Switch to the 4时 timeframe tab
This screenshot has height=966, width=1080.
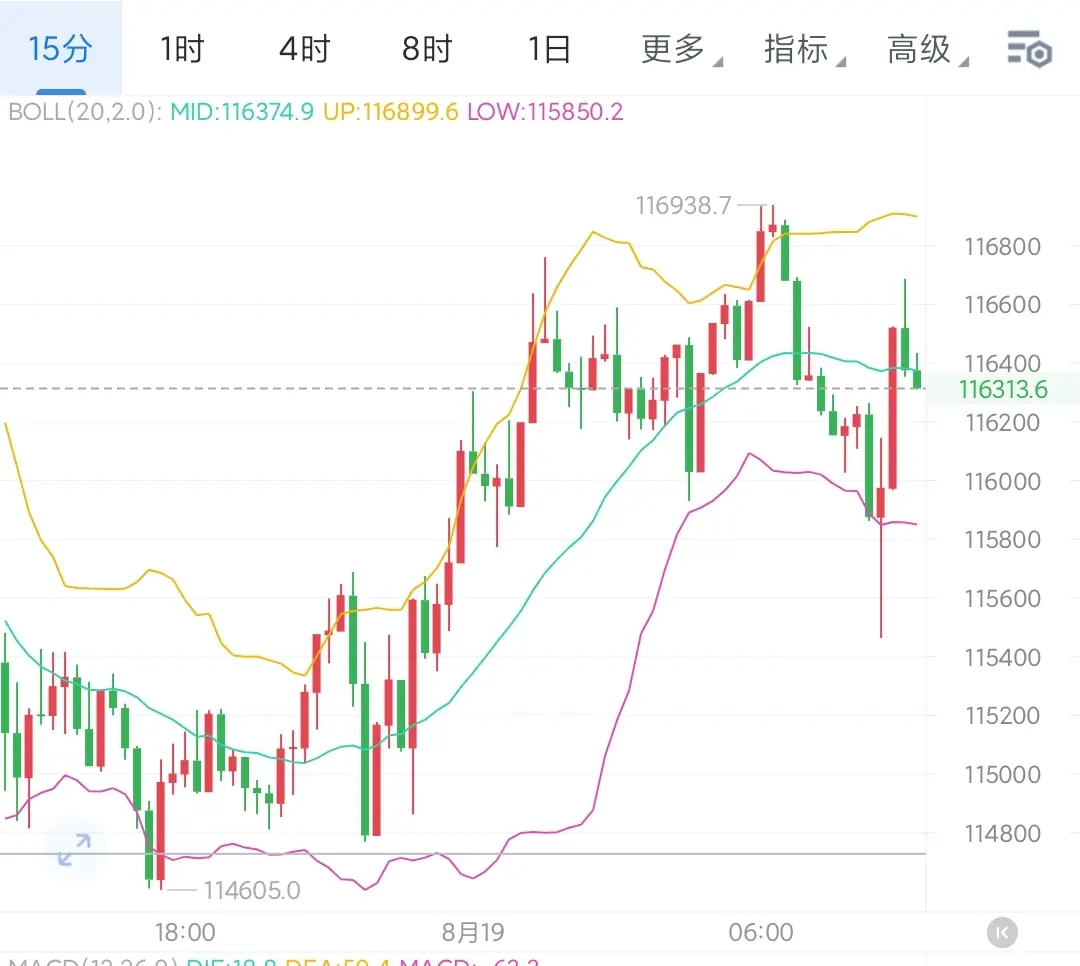tap(304, 49)
